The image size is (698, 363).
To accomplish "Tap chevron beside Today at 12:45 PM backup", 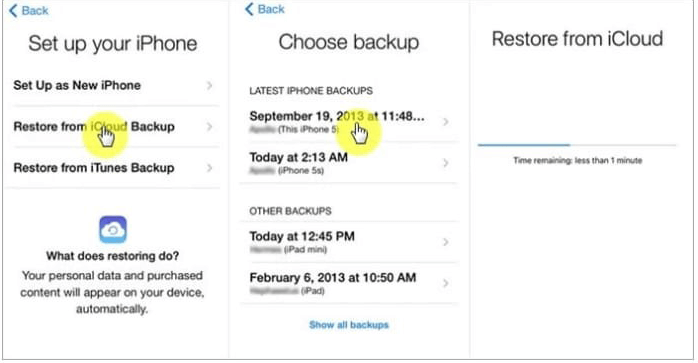I will point(446,242).
